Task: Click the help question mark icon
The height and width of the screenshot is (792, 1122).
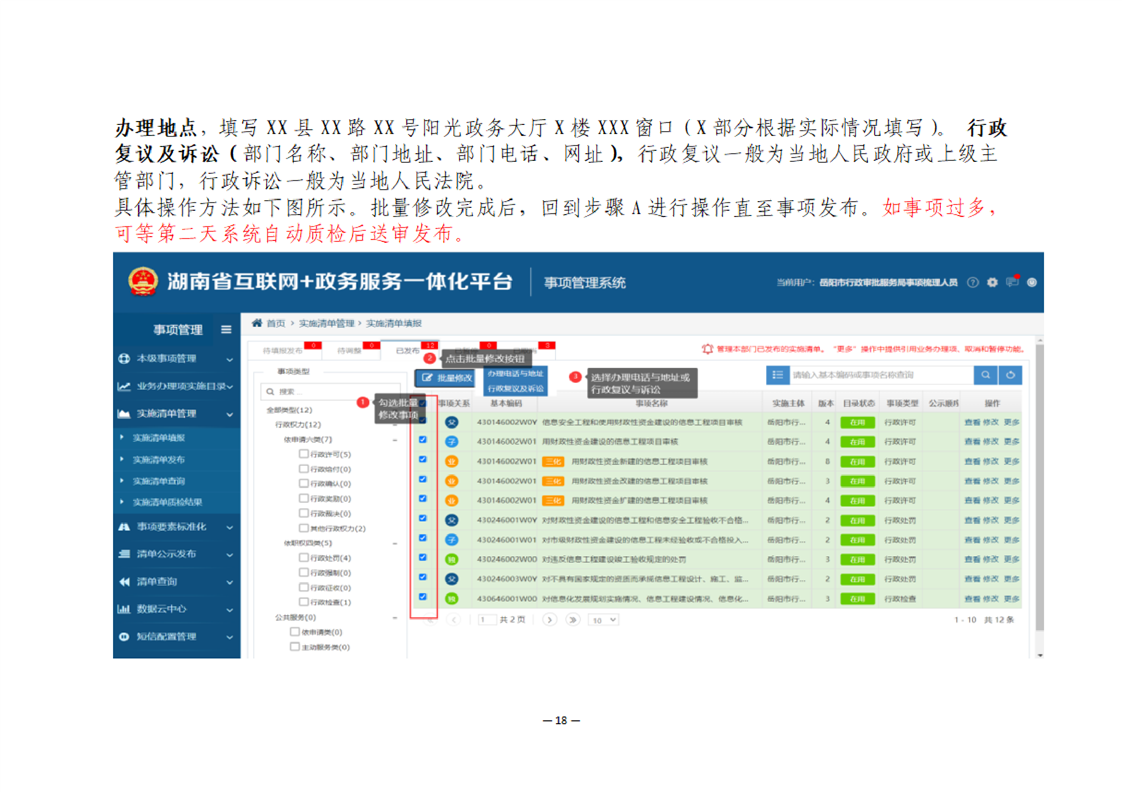Action: click(972, 283)
